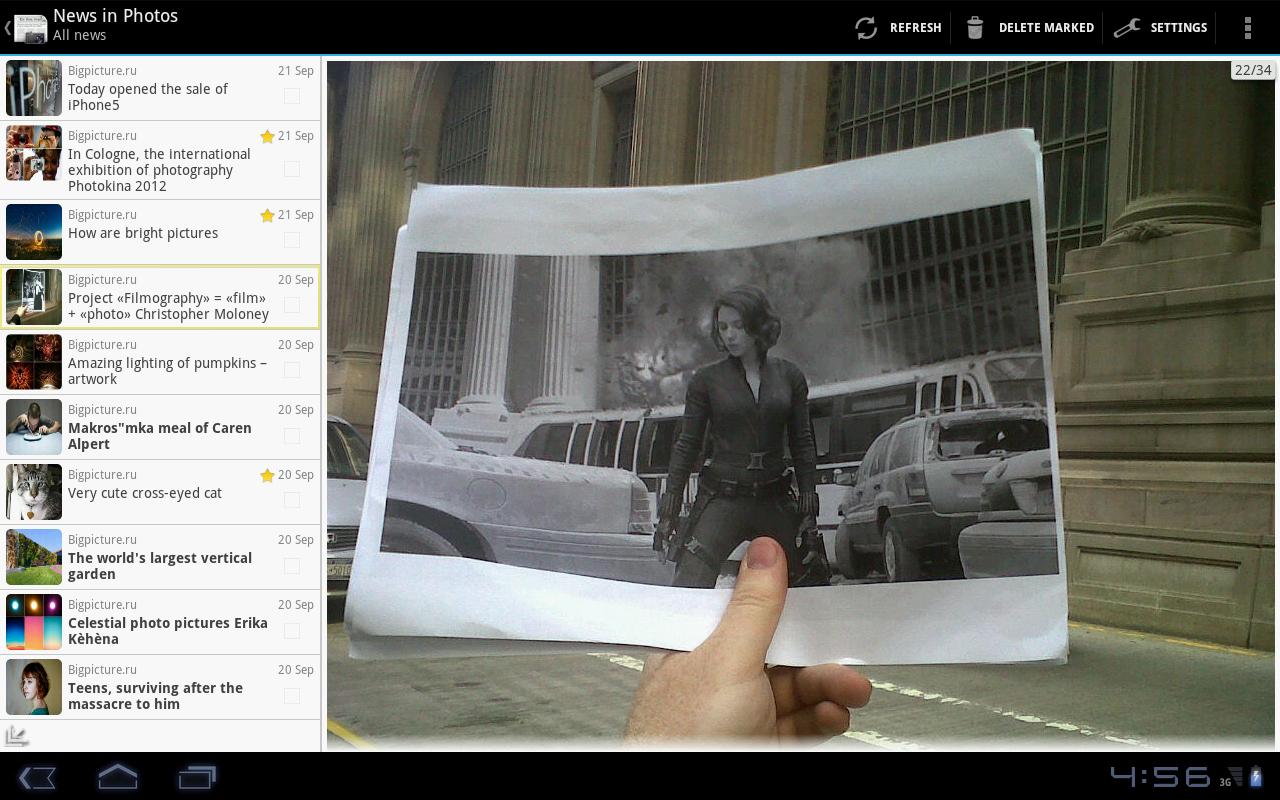Select 'Amazing lighting of pumpkins – artwork'
Screen dimensions: 1280x800
(167, 371)
